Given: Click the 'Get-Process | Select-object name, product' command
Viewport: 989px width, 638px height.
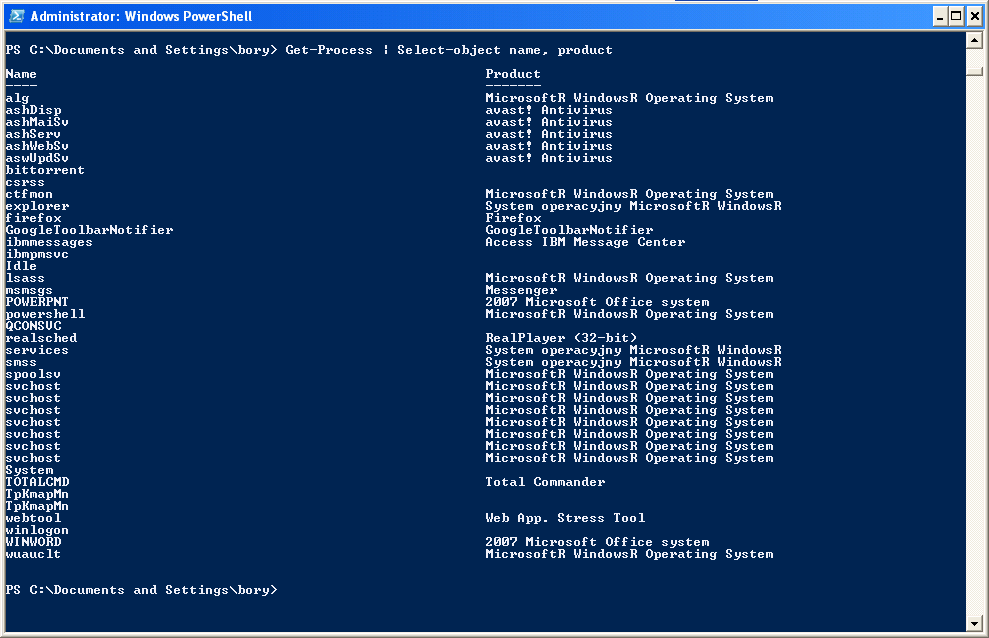Looking at the screenshot, I should point(449,50).
